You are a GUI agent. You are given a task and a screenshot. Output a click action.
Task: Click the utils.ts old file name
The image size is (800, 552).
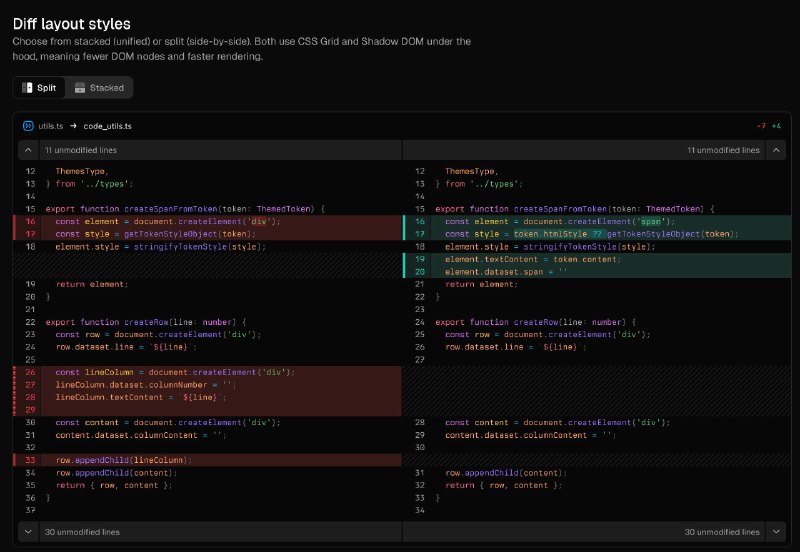point(50,126)
